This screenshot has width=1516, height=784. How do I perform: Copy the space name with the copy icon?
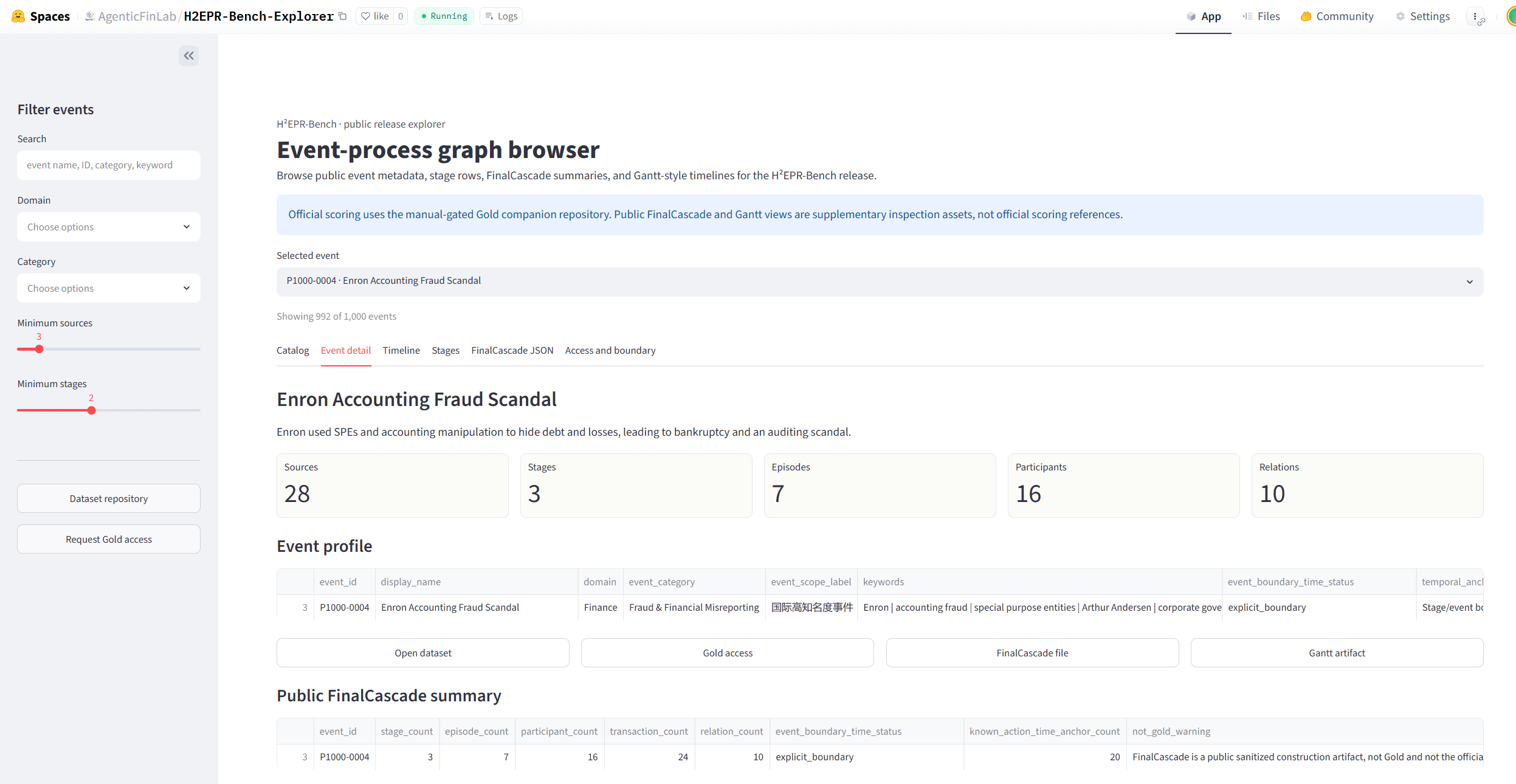click(343, 16)
